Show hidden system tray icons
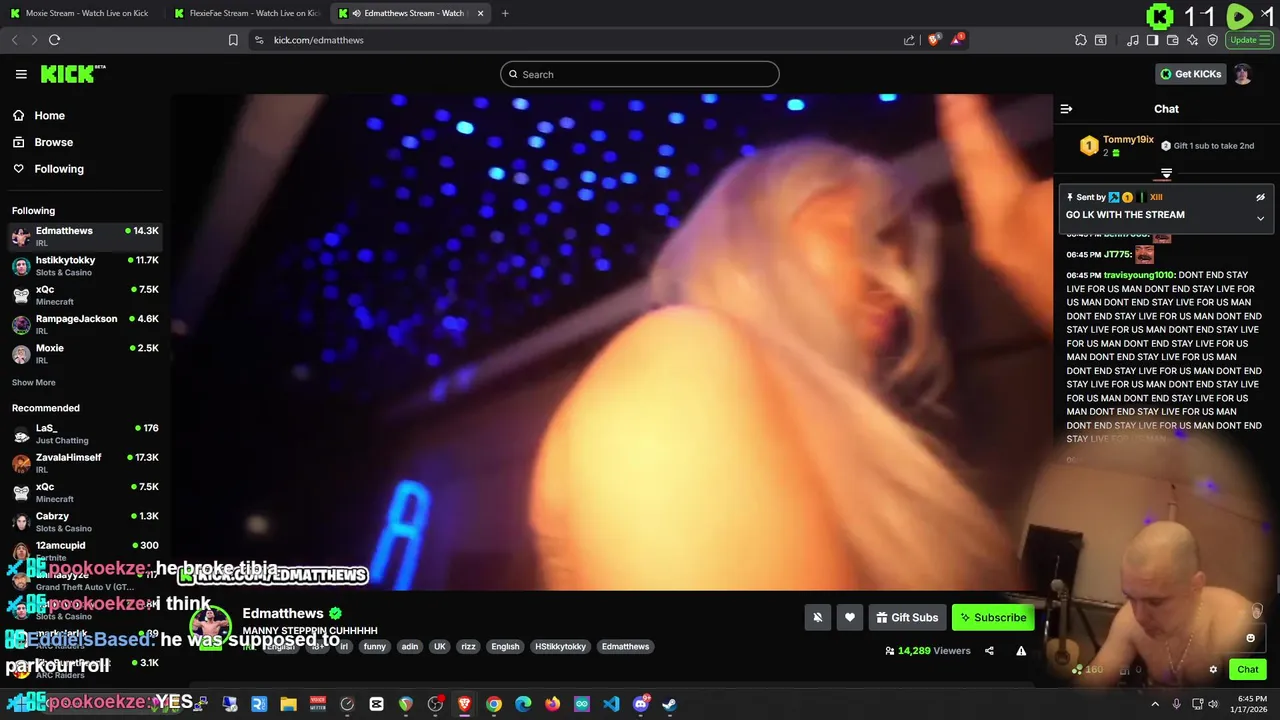The image size is (1280, 720). [1155, 704]
